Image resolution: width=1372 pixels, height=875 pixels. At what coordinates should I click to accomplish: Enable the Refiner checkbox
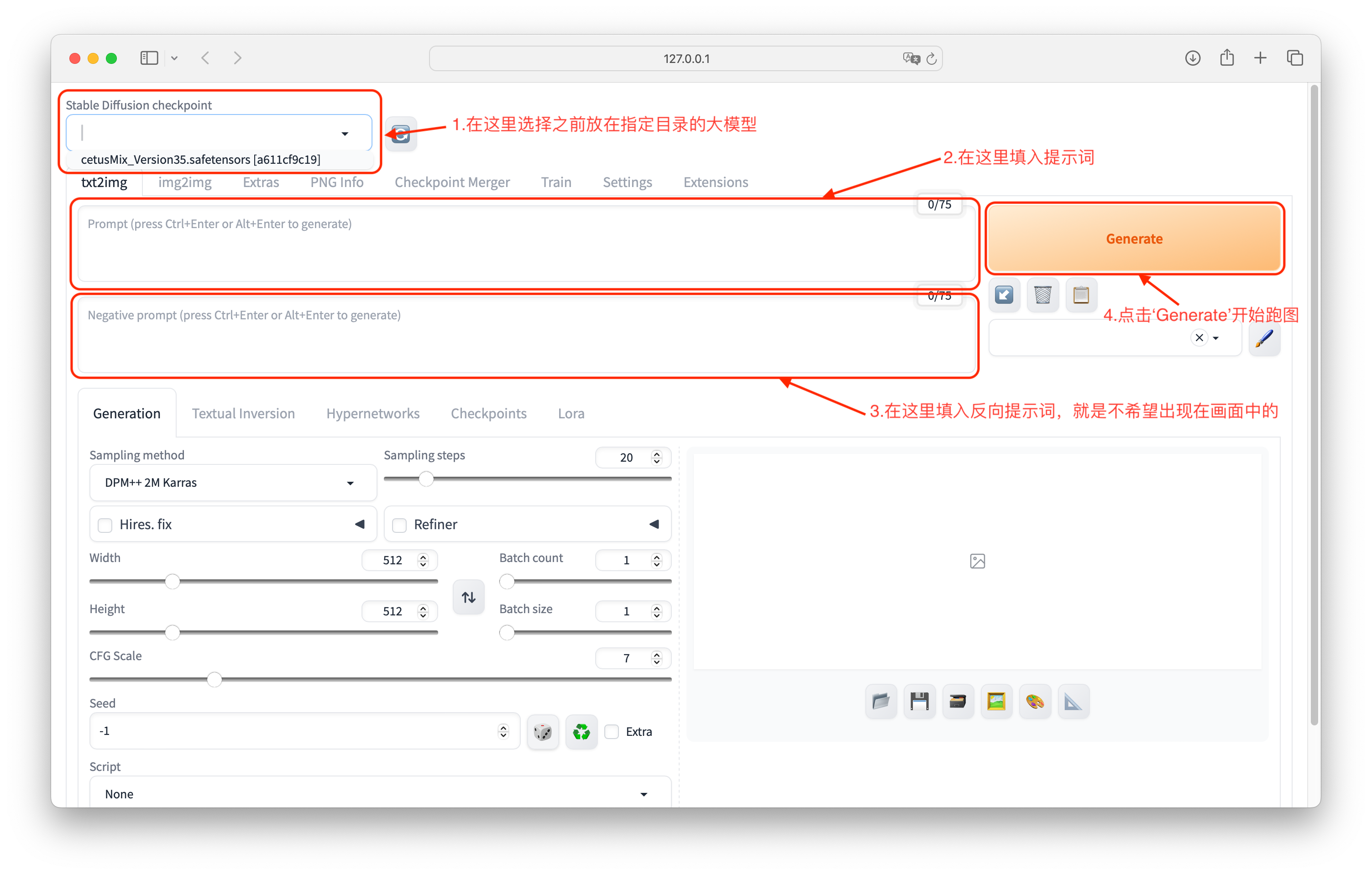tap(399, 524)
